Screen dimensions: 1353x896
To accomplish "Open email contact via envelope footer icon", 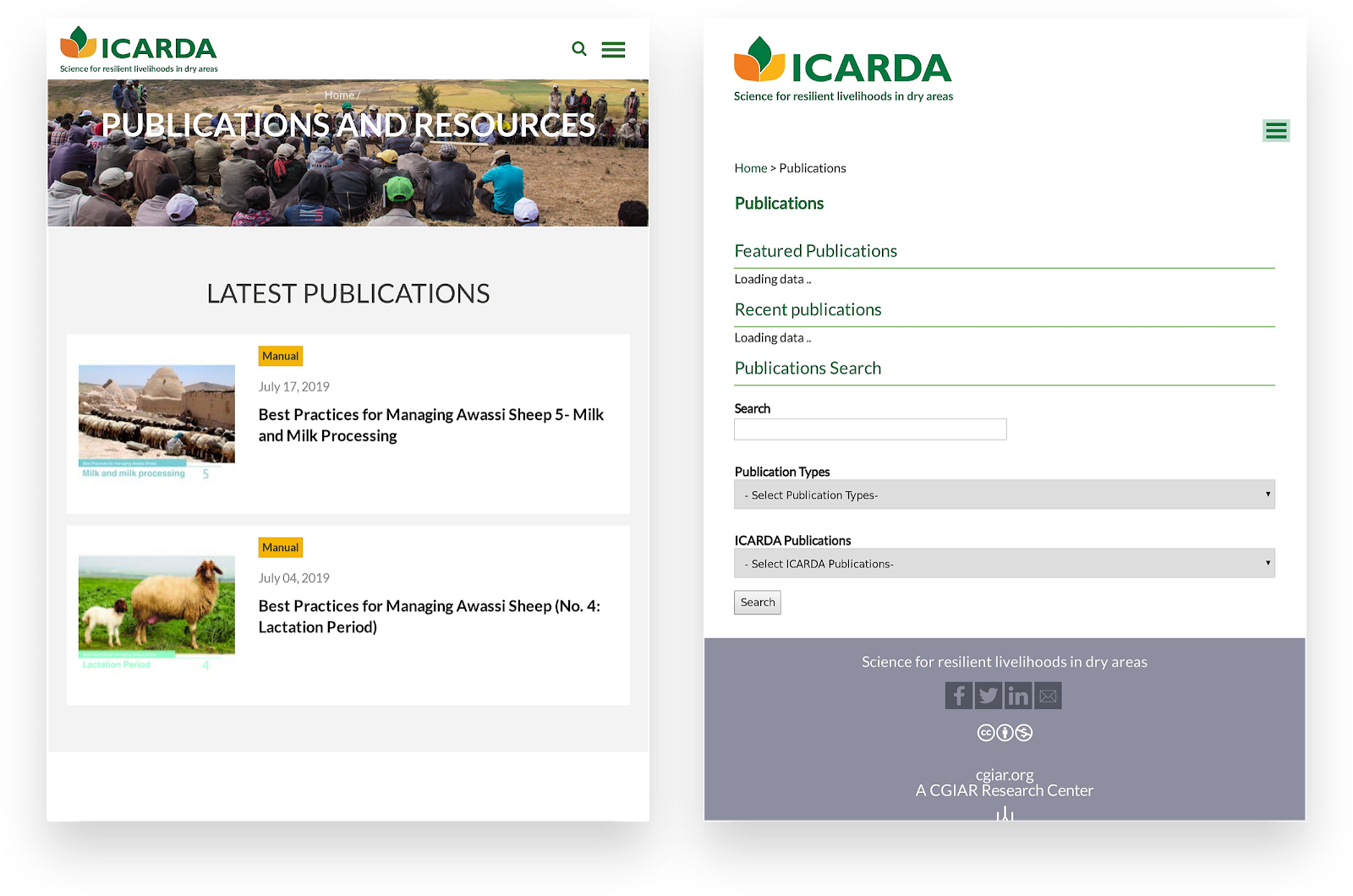I will coord(1047,695).
